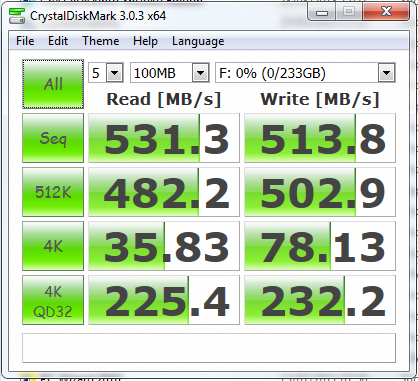418x381 pixels.
Task: Open the Theme menu
Action: pyautogui.click(x=101, y=41)
